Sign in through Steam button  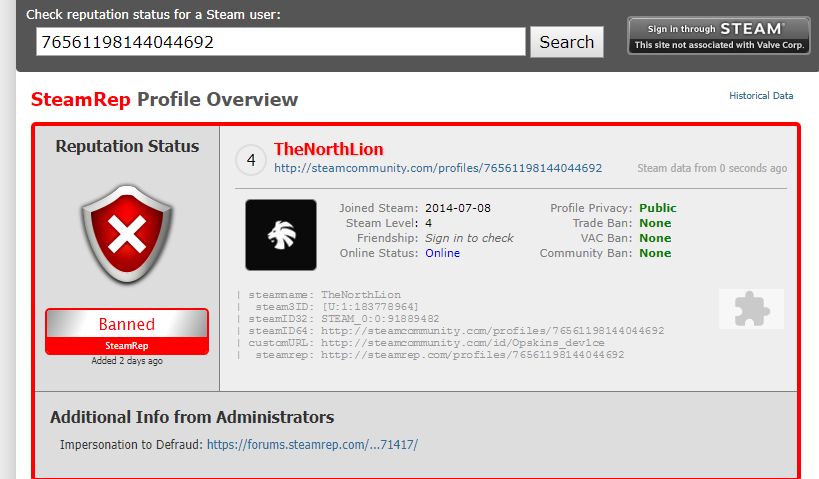(x=719, y=36)
